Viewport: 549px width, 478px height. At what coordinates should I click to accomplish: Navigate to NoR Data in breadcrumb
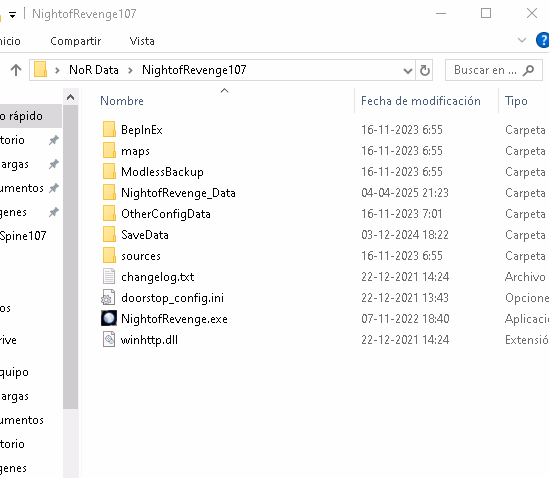(94, 70)
